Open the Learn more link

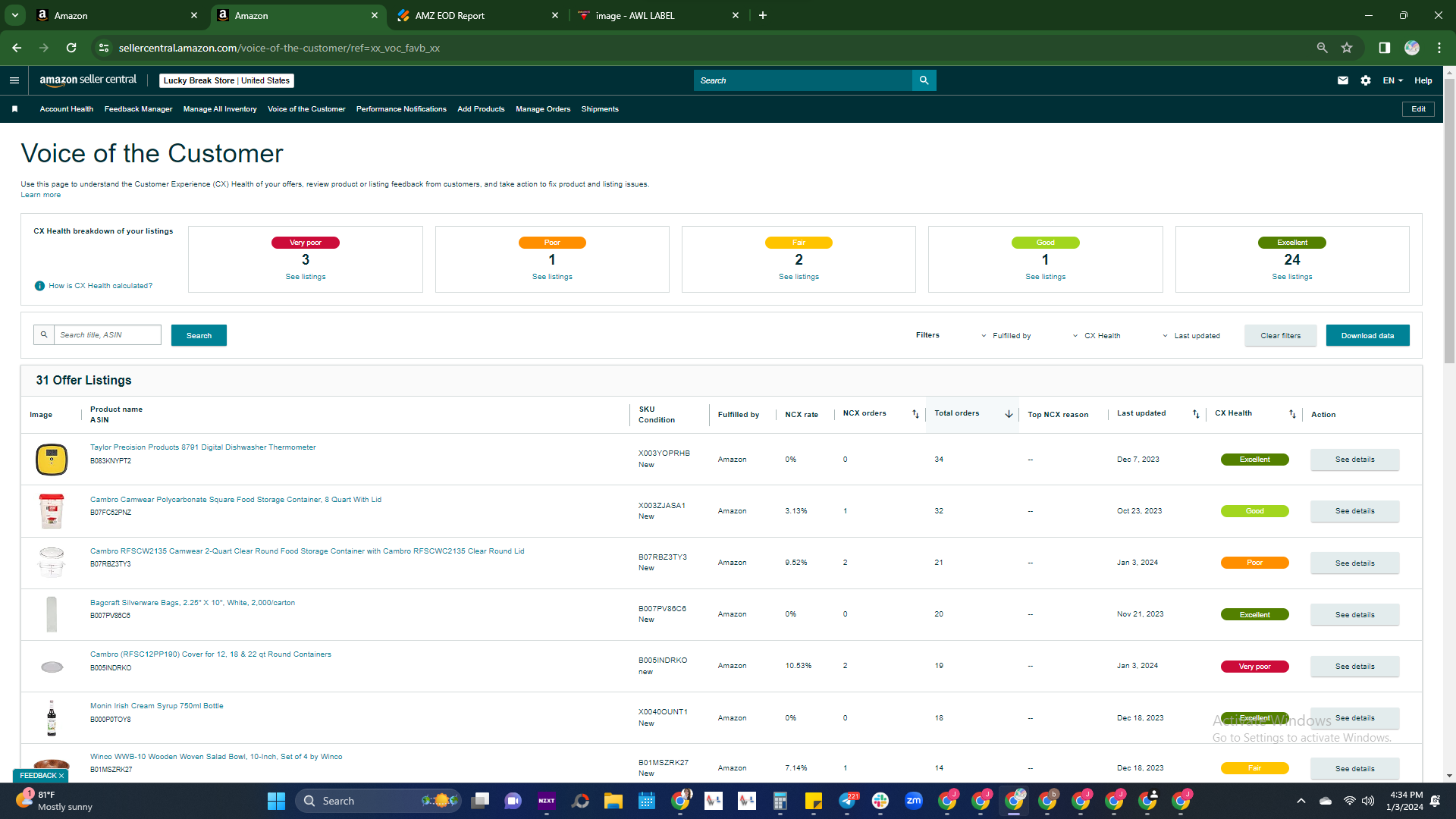click(40, 195)
